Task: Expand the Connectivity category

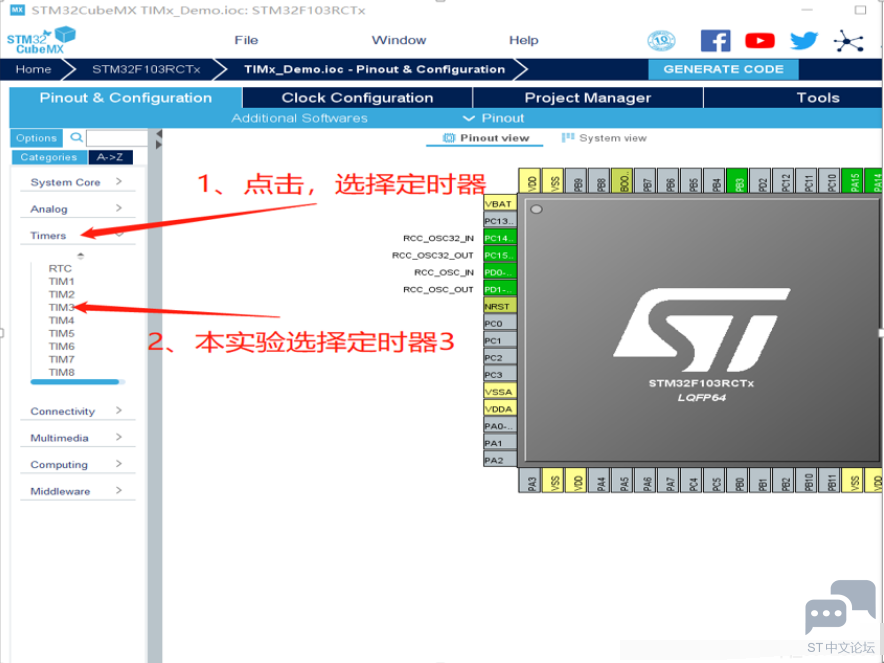Action: [x=77, y=411]
